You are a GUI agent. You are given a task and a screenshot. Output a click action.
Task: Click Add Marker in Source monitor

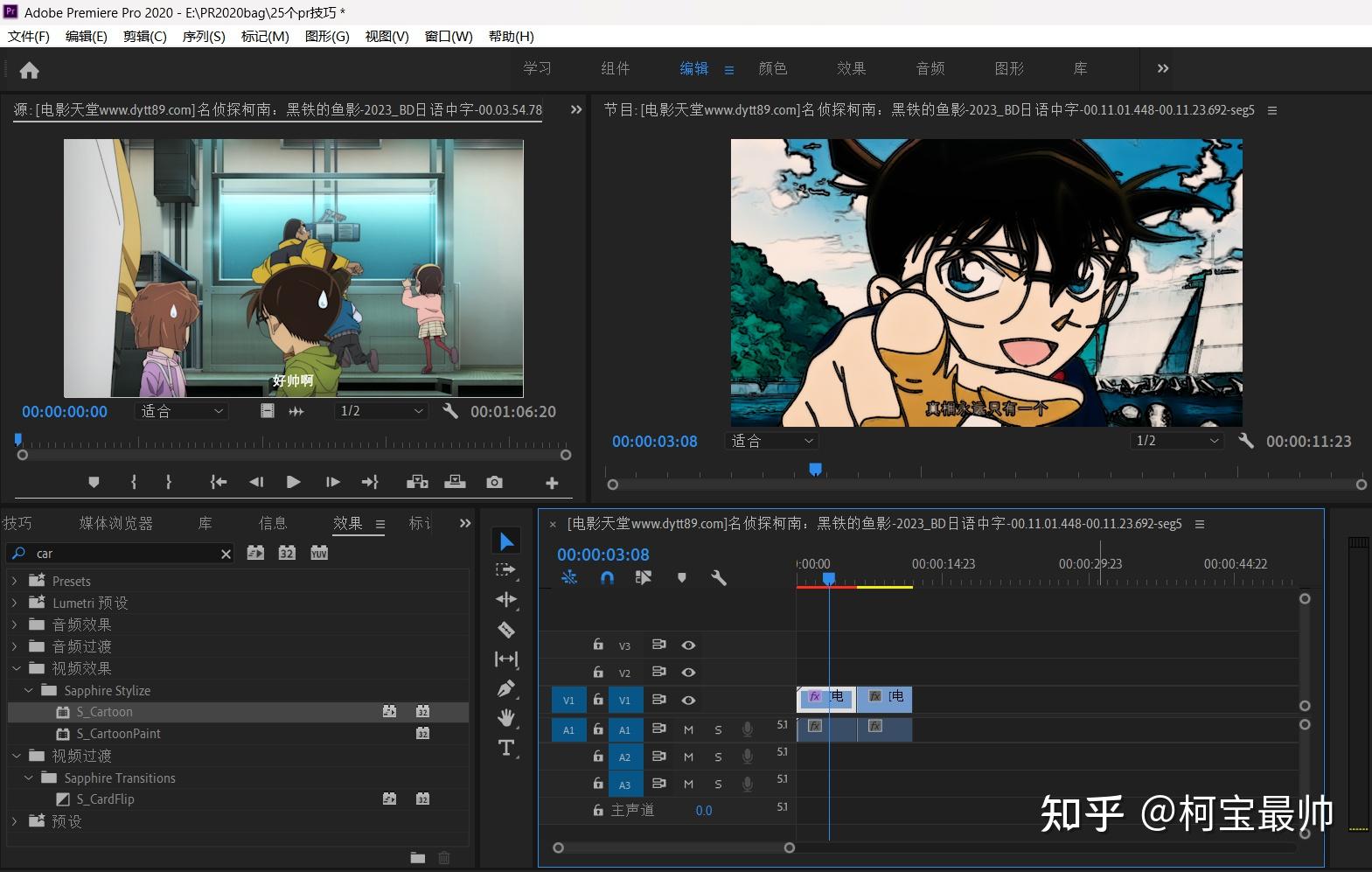(94, 482)
